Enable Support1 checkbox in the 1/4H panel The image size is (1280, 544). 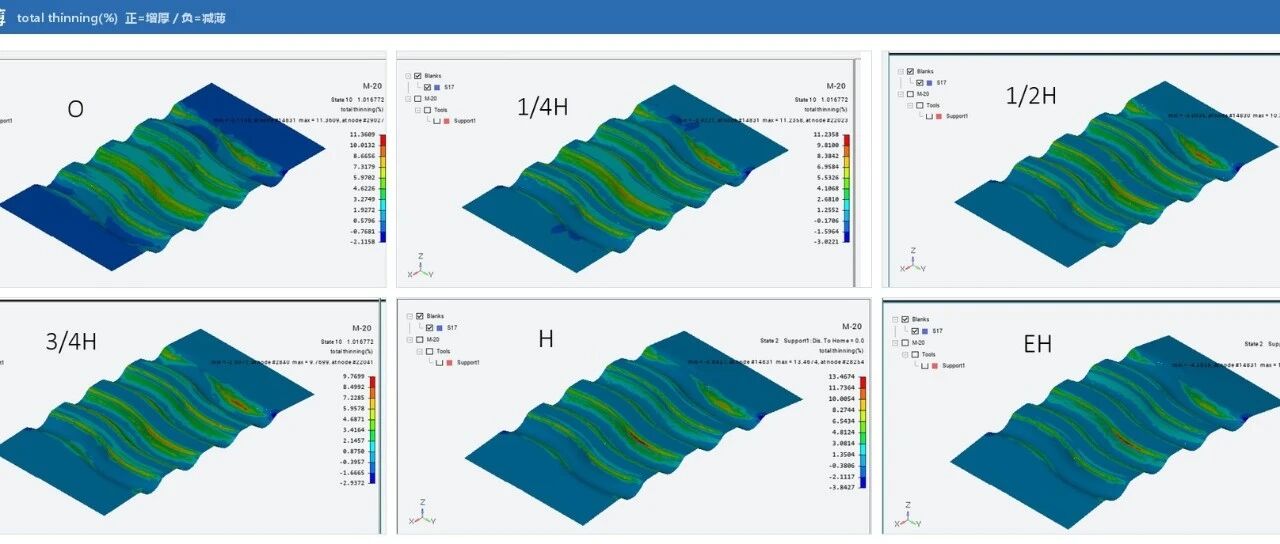click(437, 121)
